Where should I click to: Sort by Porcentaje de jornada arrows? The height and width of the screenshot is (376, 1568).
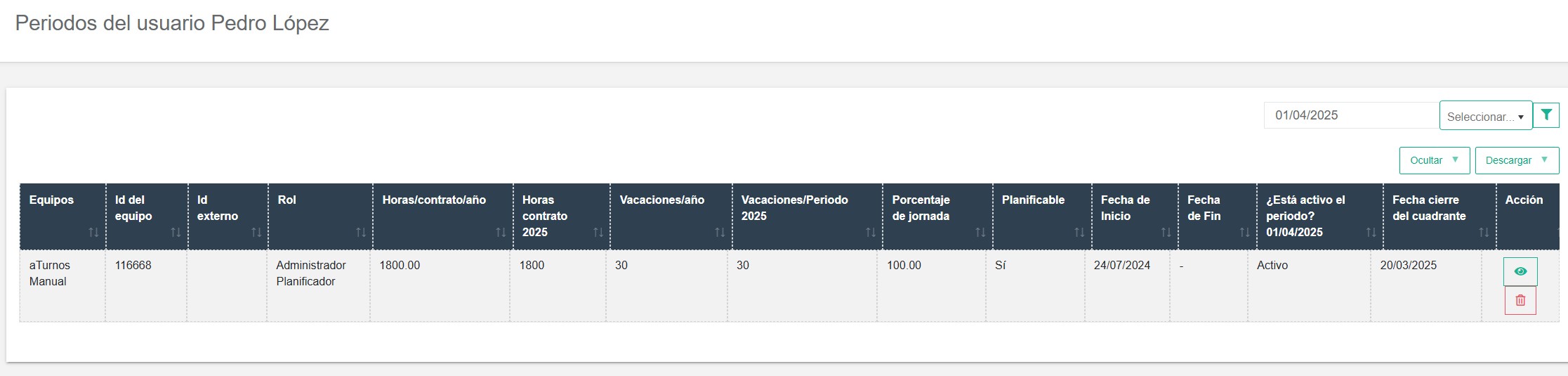click(x=980, y=233)
